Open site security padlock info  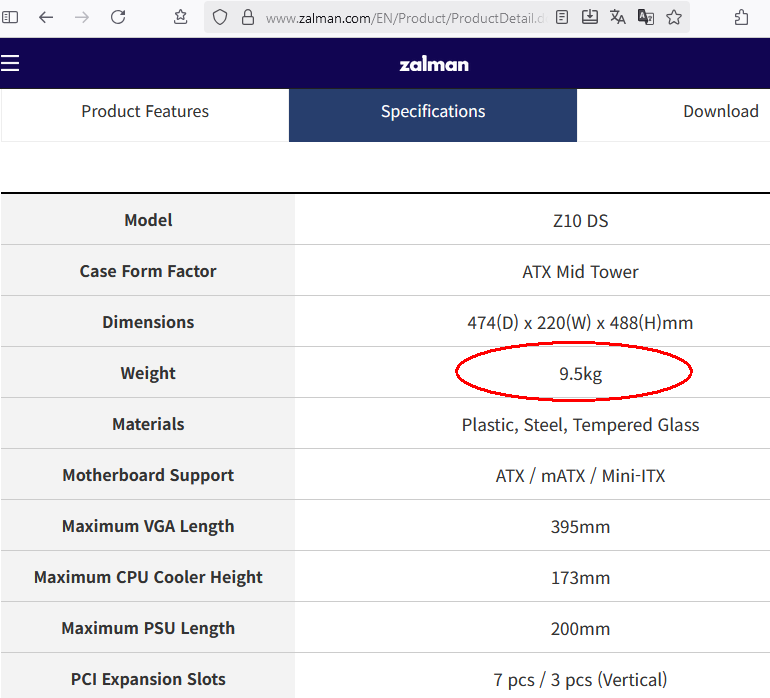pos(247,17)
